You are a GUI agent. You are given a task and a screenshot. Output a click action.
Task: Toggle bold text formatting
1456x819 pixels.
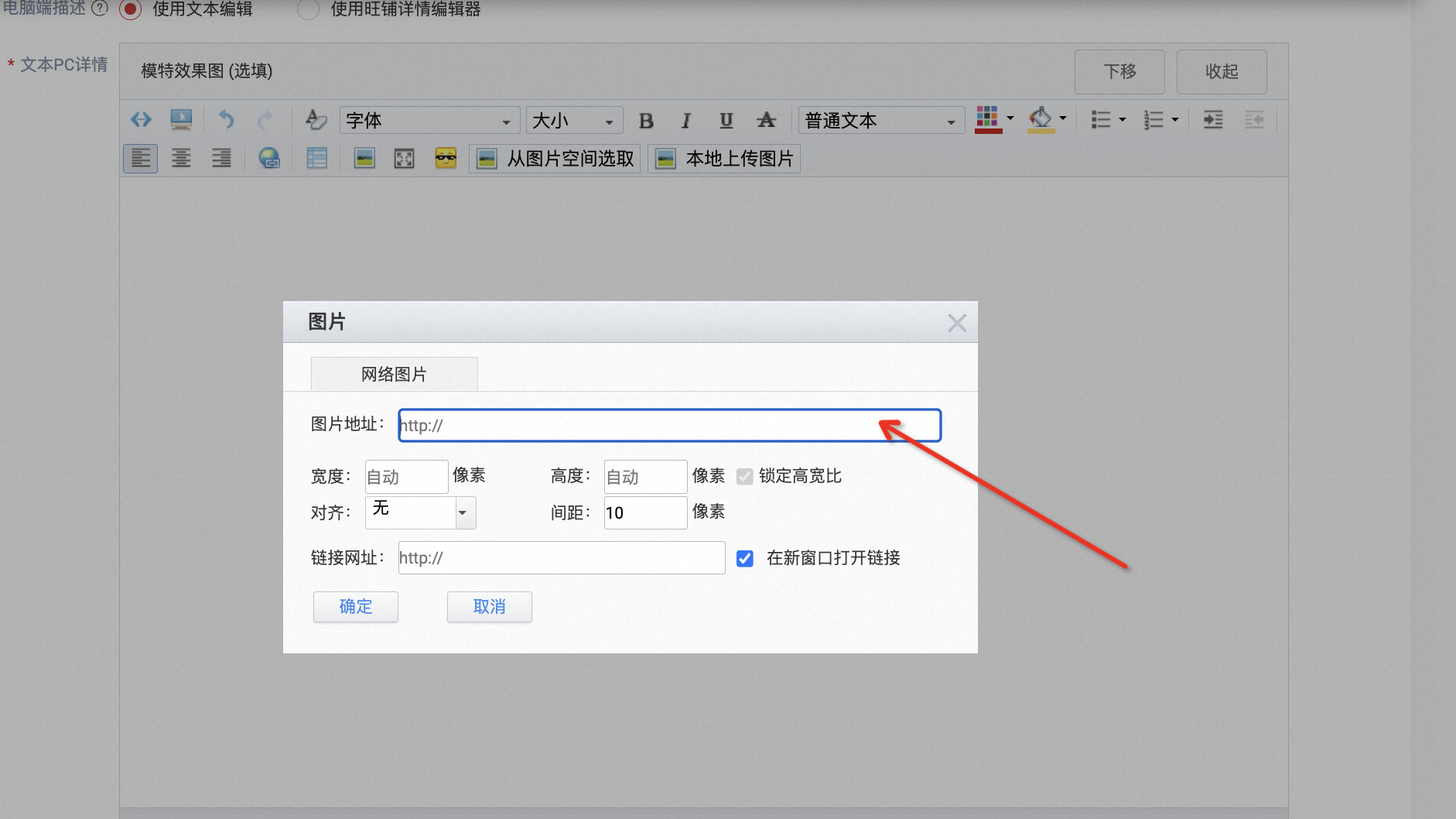point(646,121)
